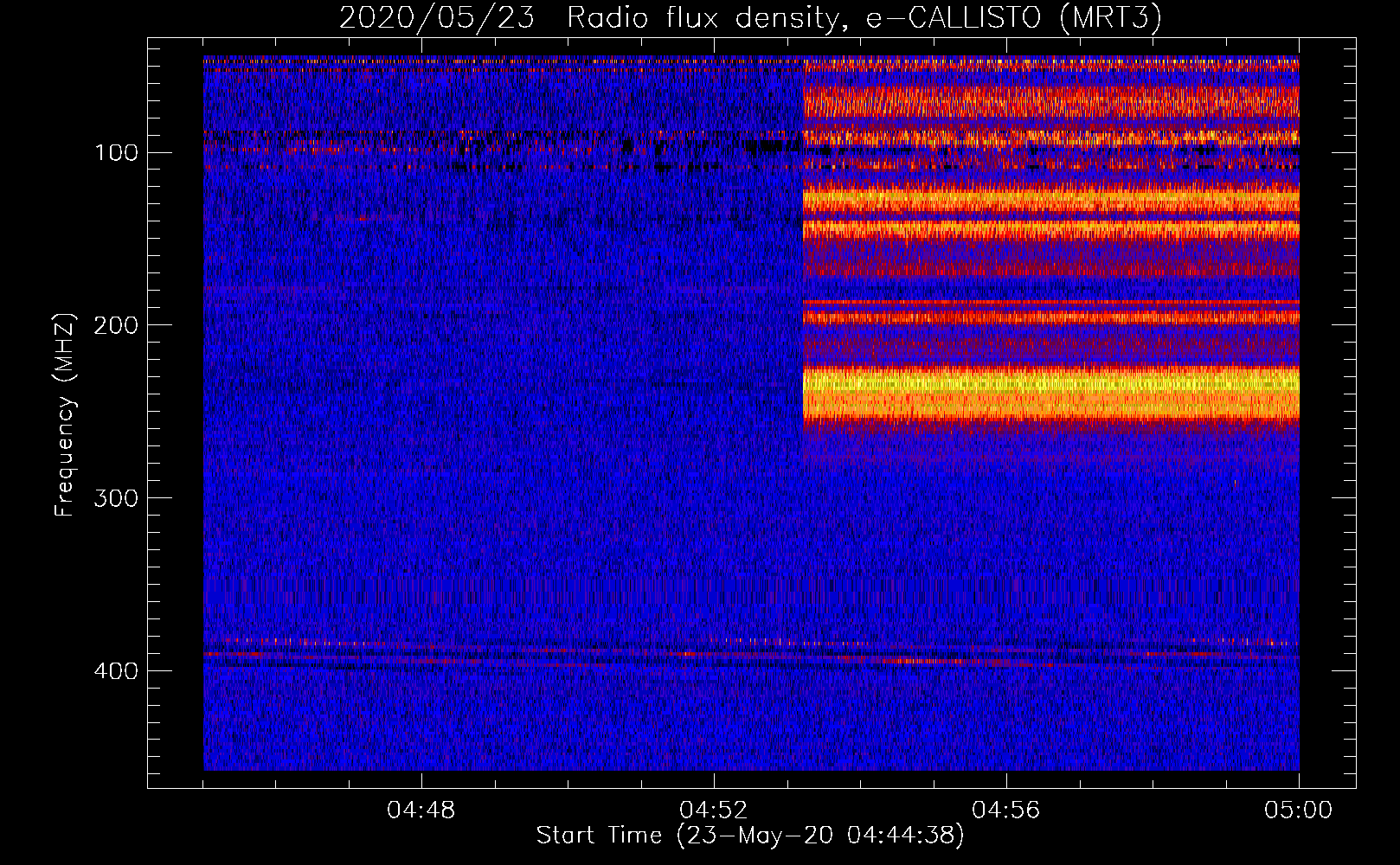This screenshot has height=865, width=1400.
Task: Click the 200 frequency tick label
Action: coord(117,325)
